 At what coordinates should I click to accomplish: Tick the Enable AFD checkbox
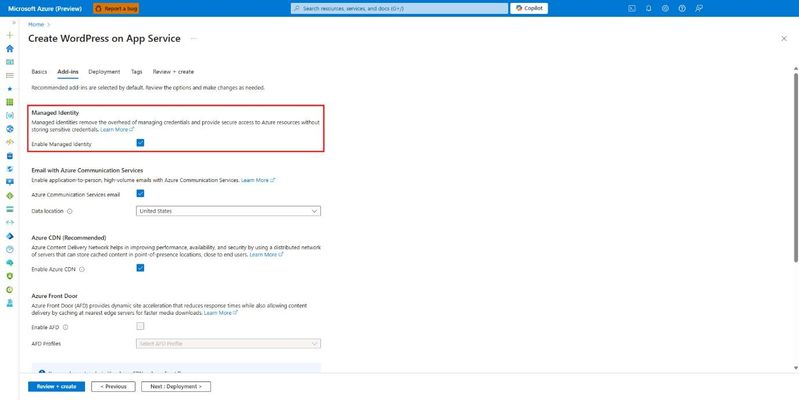coord(140,326)
